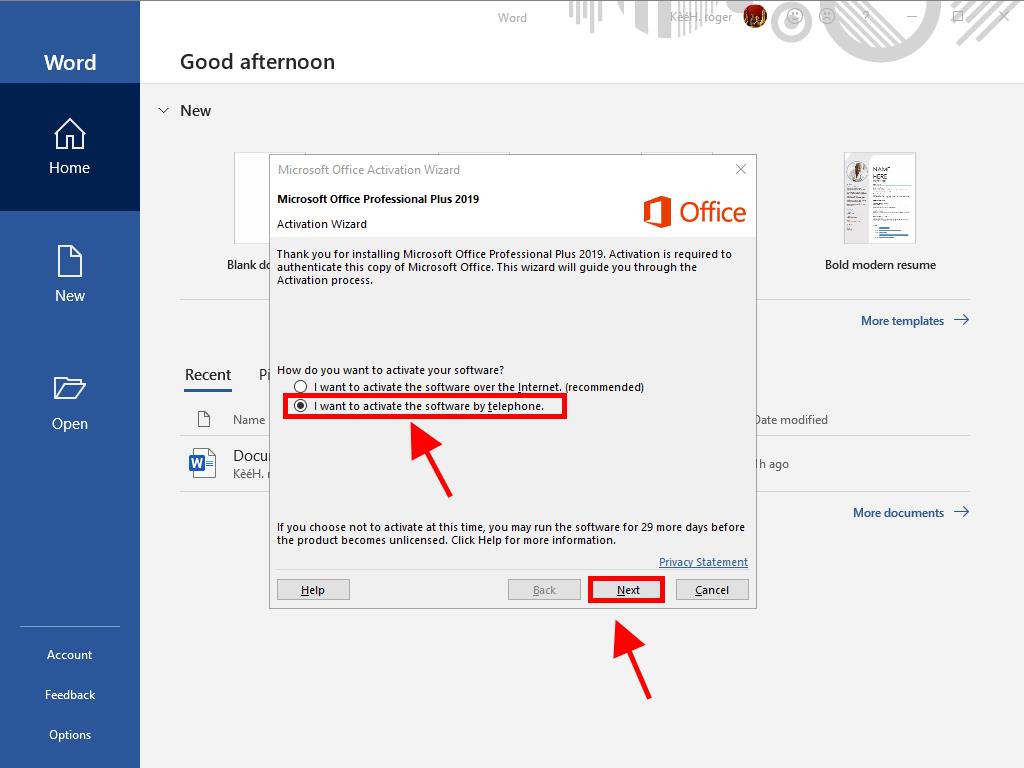Select activate by telephone option
This screenshot has height=768, width=1024.
click(301, 406)
